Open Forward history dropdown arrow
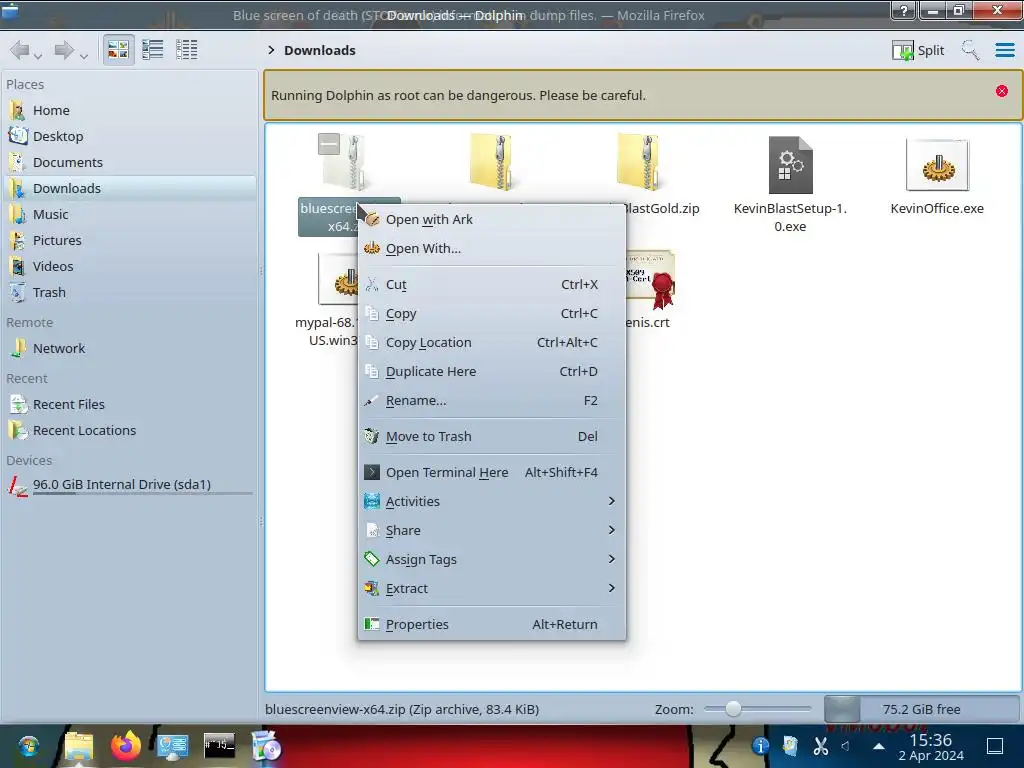Viewport: 1024px width, 768px height. 84,57
